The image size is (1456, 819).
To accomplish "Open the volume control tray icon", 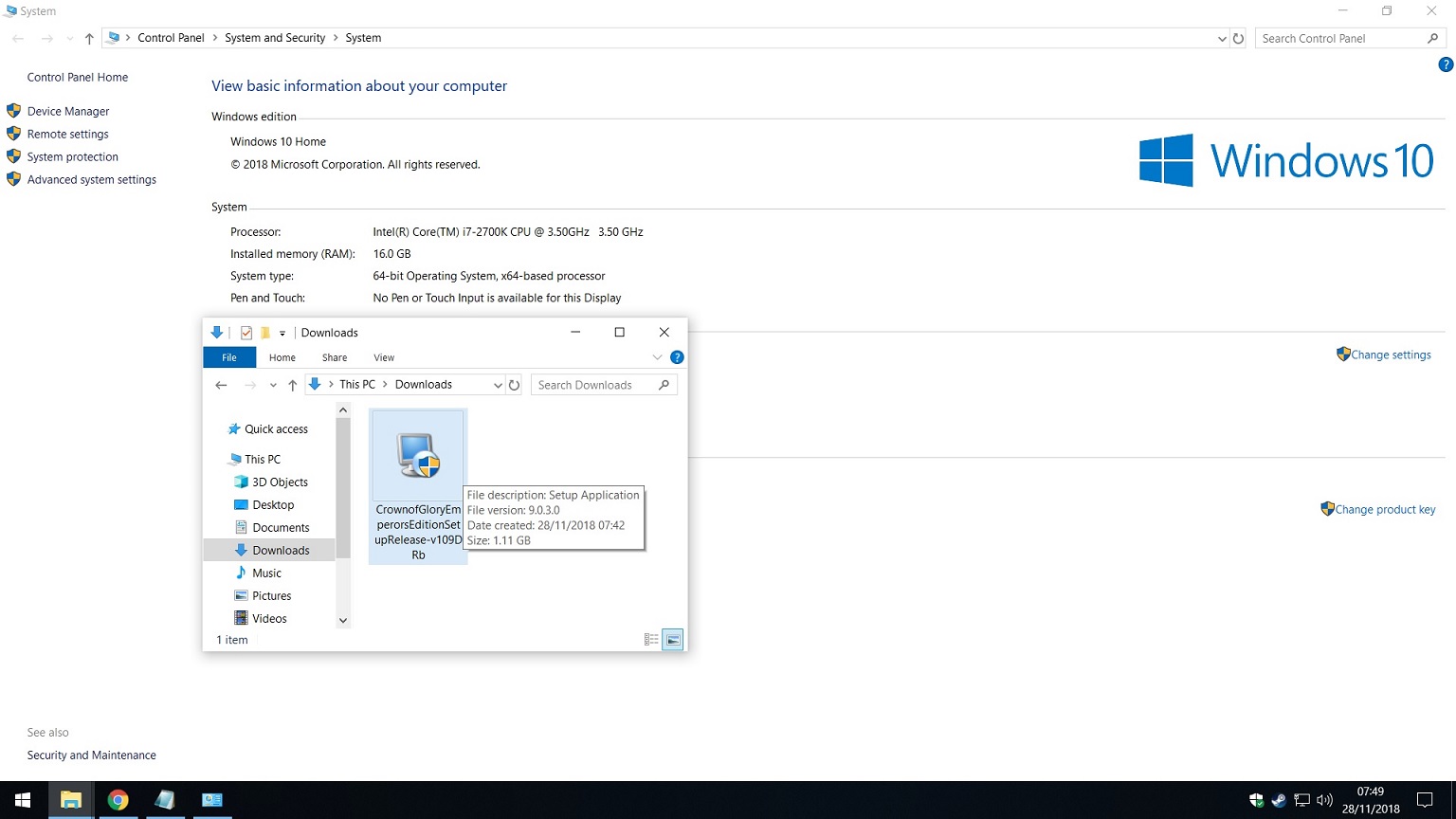I will pos(1325,800).
